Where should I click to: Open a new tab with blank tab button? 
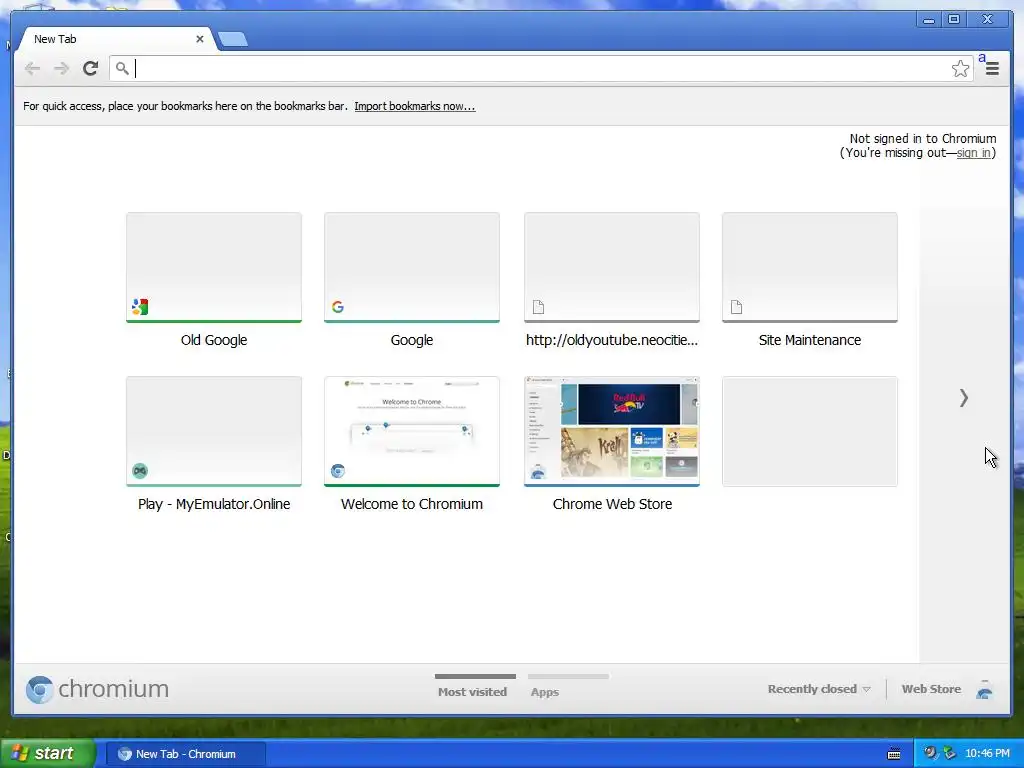232,39
